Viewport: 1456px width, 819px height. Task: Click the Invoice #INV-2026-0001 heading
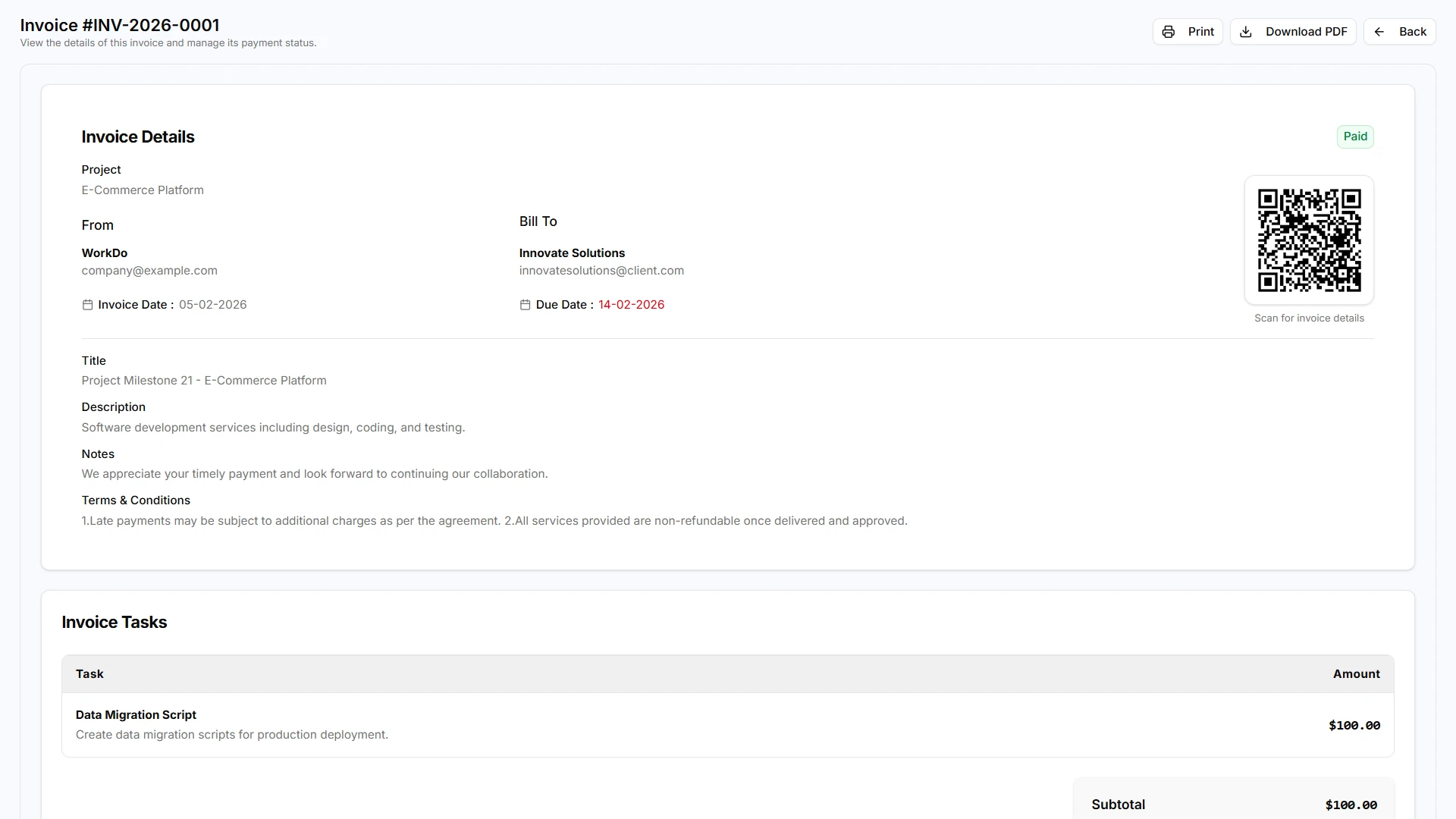point(120,25)
